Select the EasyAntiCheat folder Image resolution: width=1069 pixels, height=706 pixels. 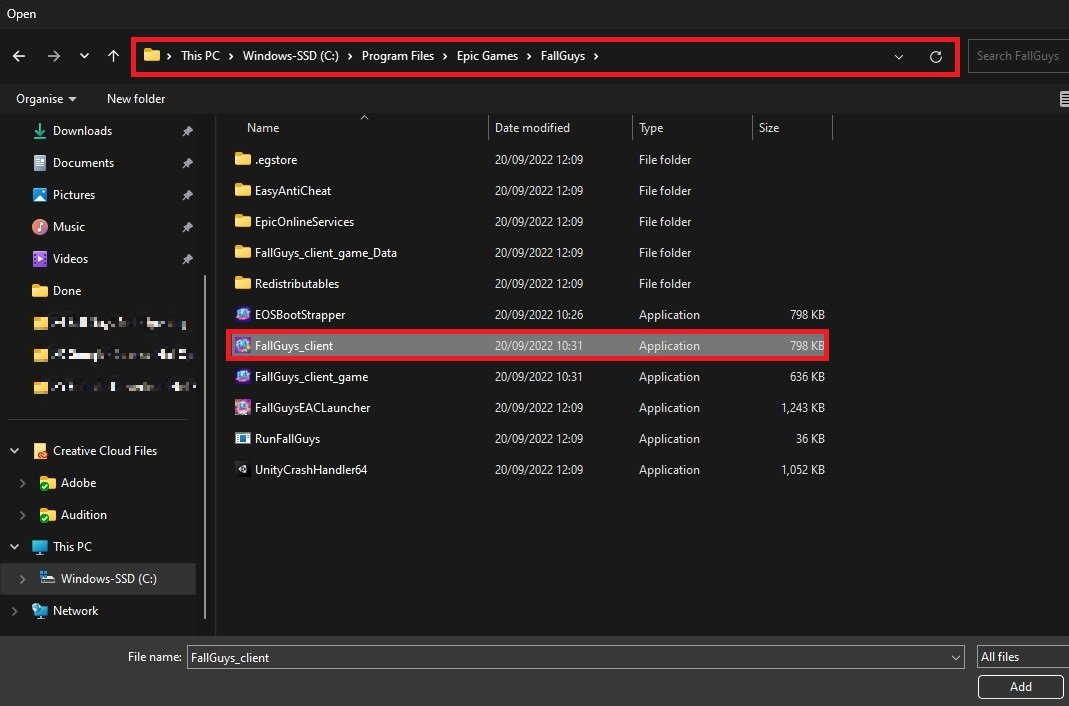pos(528,191)
